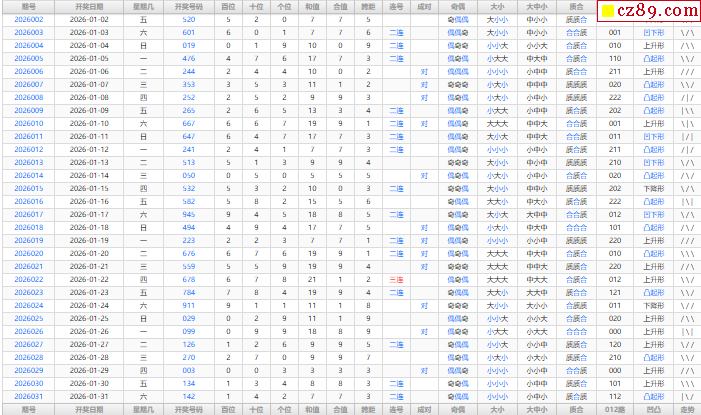Open period link 2026031

click(x=29, y=396)
